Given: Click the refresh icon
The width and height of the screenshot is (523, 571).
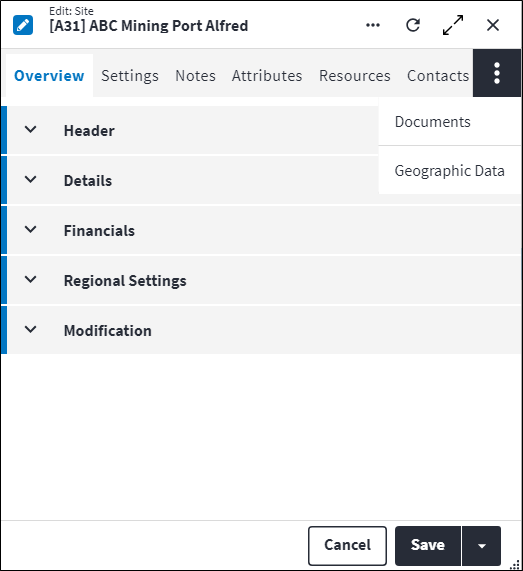Looking at the screenshot, I should 413,25.
